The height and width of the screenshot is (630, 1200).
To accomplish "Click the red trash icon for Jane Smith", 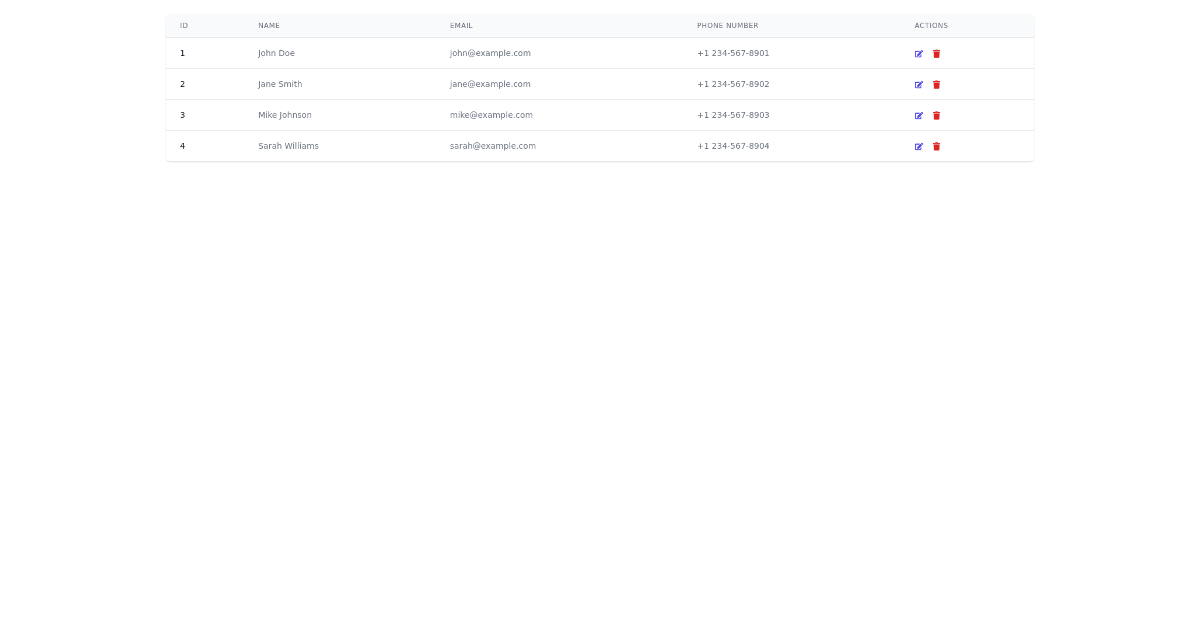I will (936, 85).
